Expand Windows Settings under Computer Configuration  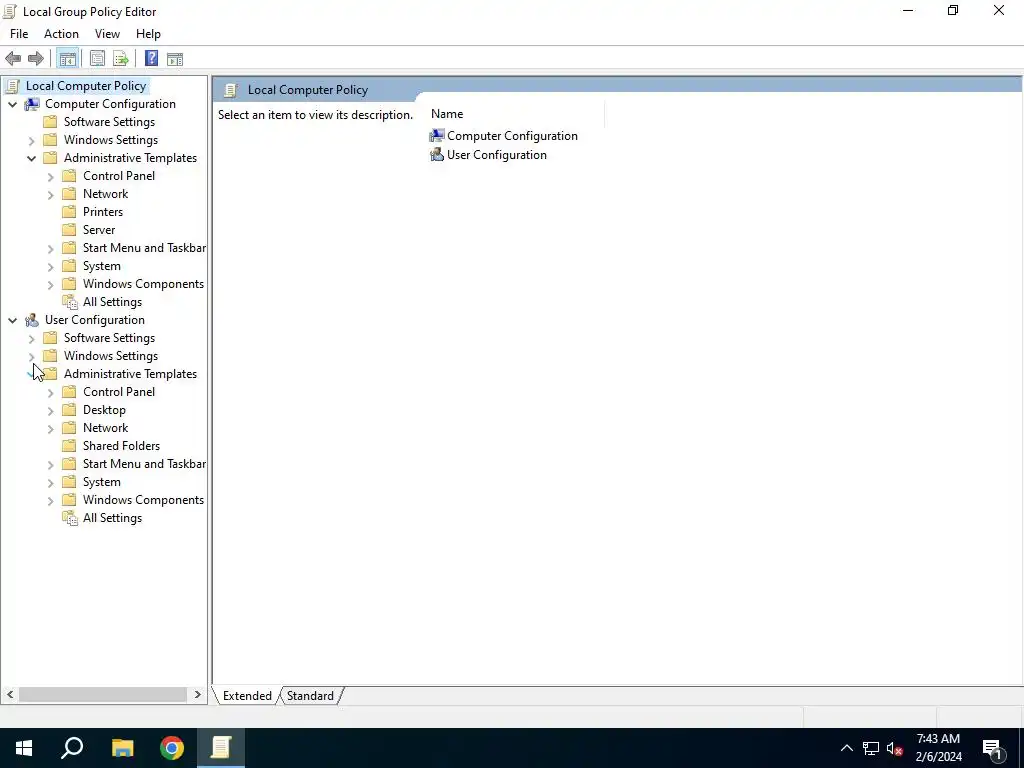(31, 140)
